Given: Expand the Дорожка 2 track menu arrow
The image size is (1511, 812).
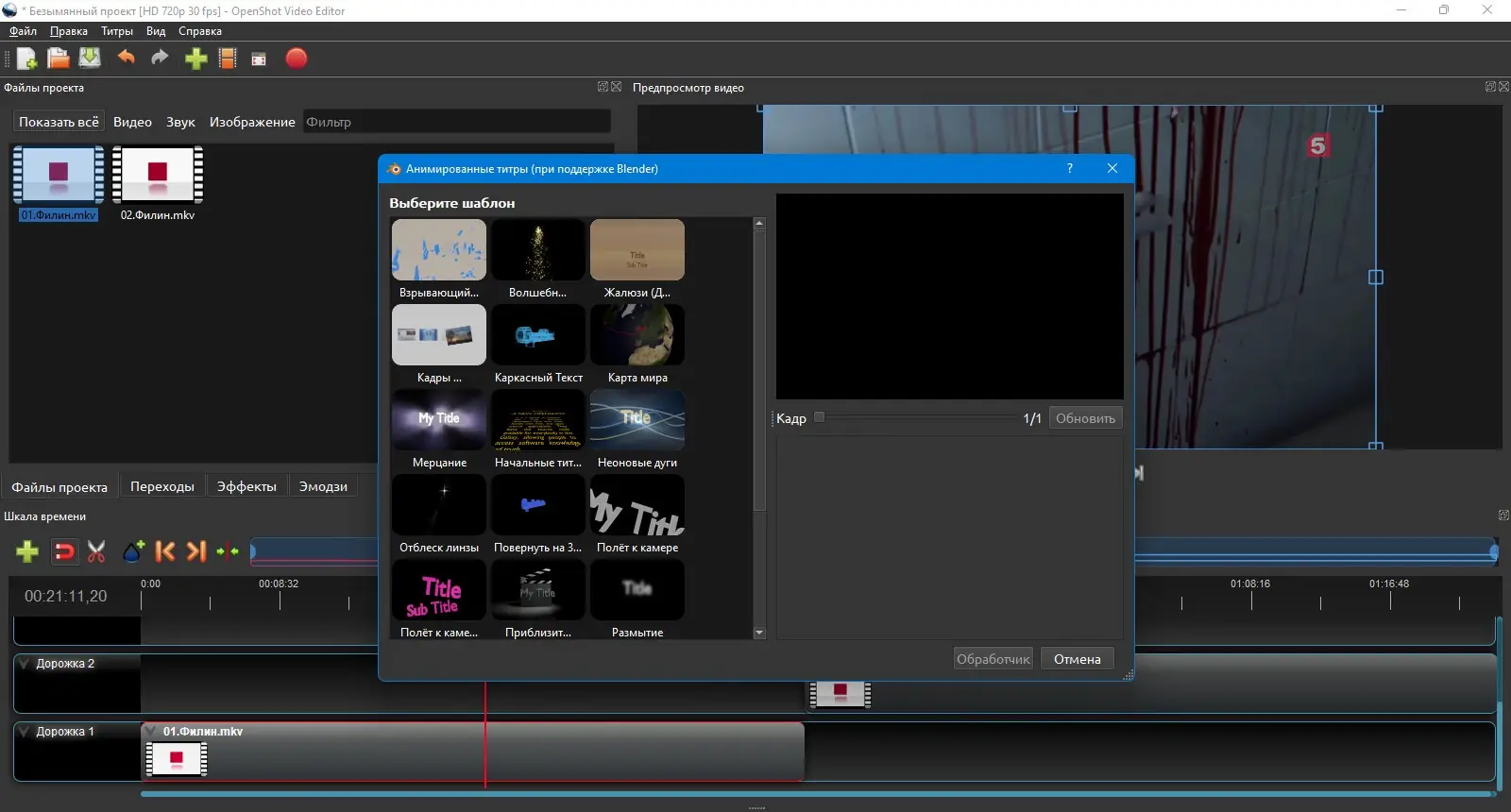Looking at the screenshot, I should tap(25, 664).
